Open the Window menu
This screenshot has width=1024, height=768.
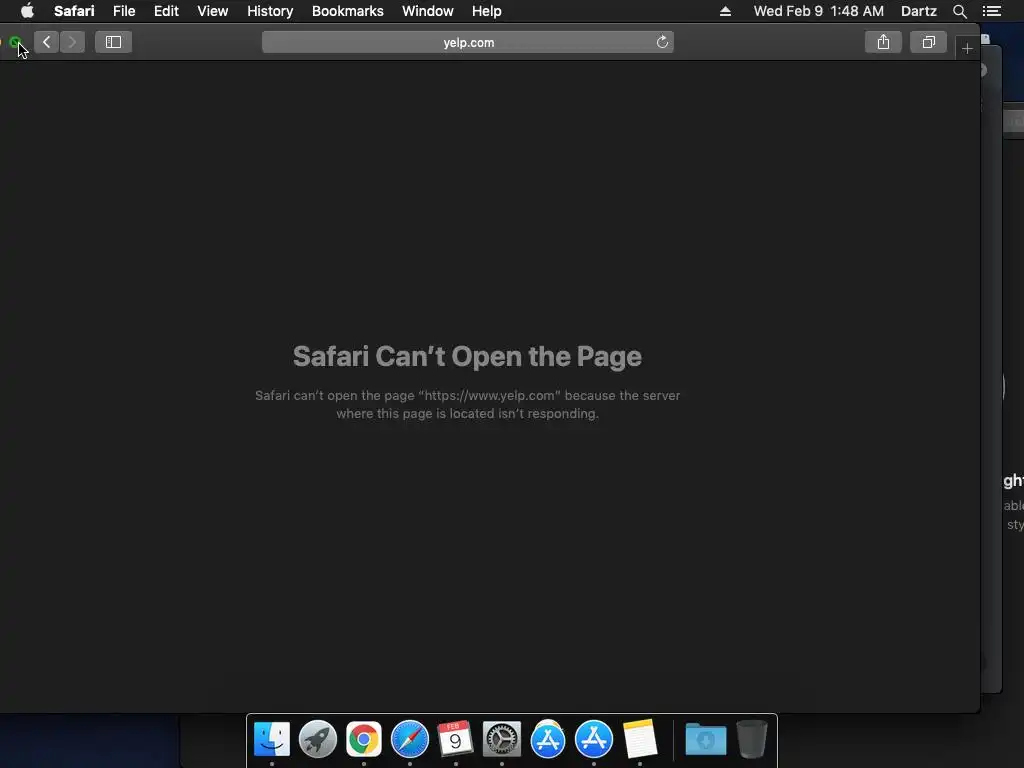[428, 11]
